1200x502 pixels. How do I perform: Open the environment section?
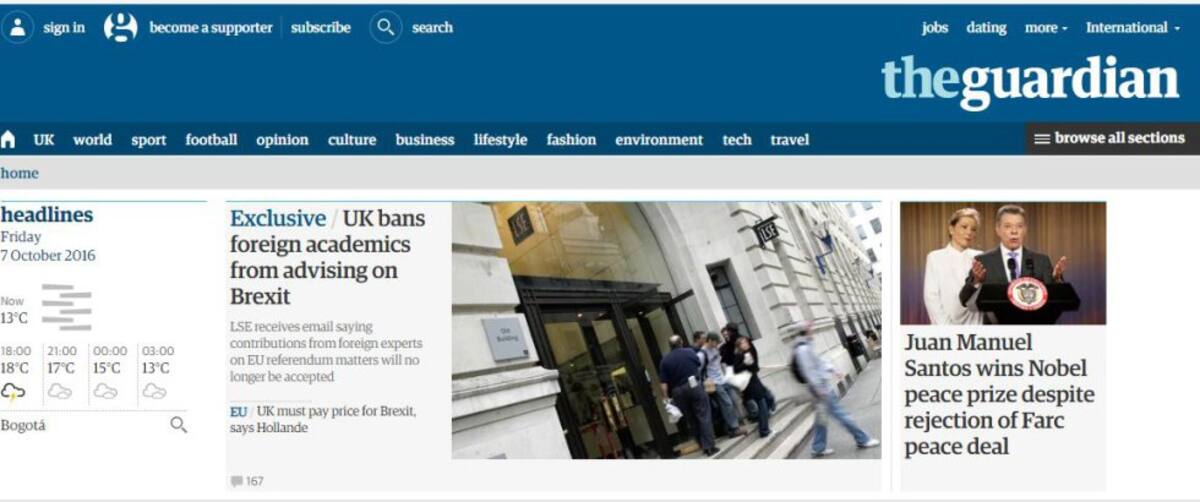[659, 140]
